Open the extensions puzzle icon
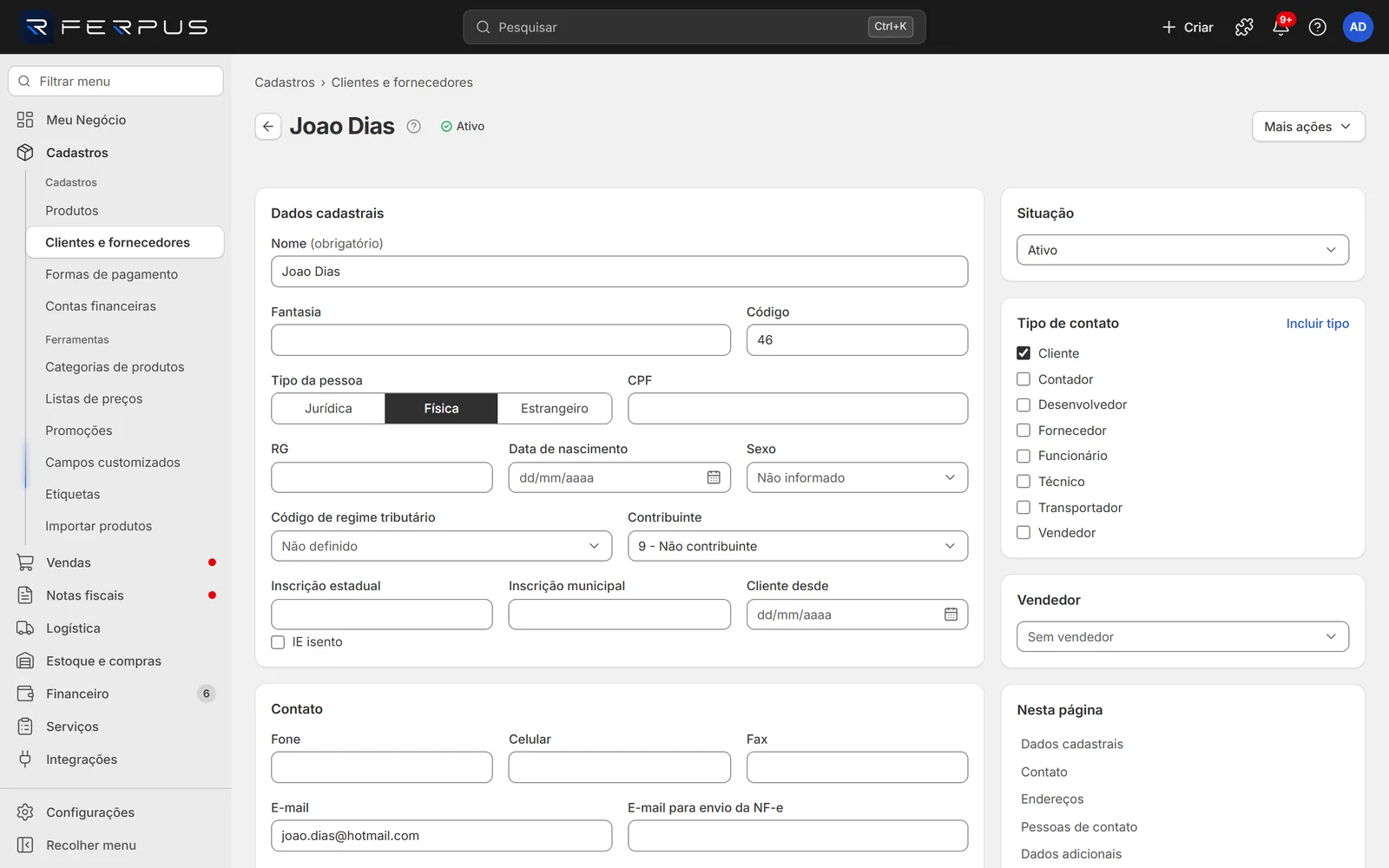1389x868 pixels. point(1244,27)
